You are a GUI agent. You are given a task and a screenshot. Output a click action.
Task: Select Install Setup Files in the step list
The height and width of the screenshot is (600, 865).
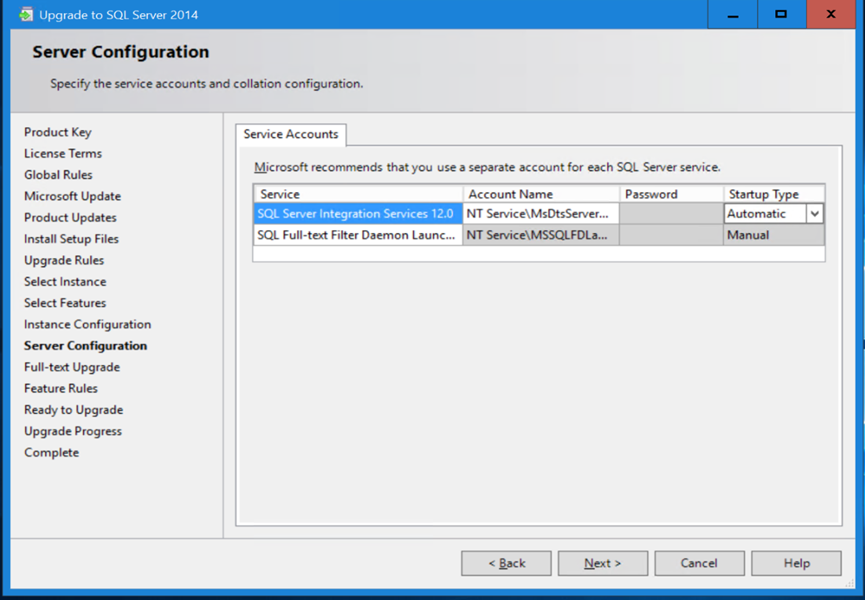(x=71, y=239)
